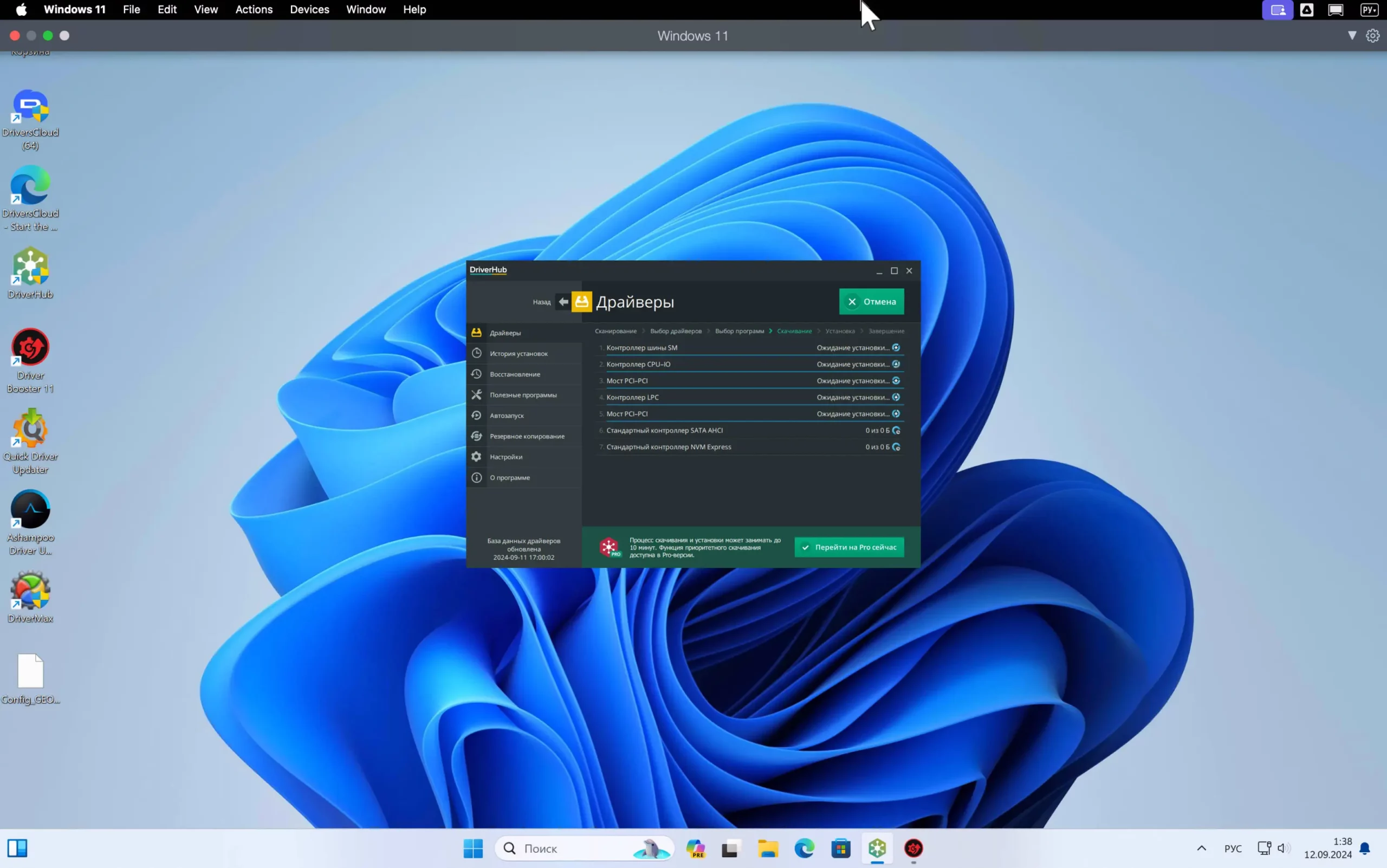
Task: Open the Восстановление restore section
Action: coord(514,374)
